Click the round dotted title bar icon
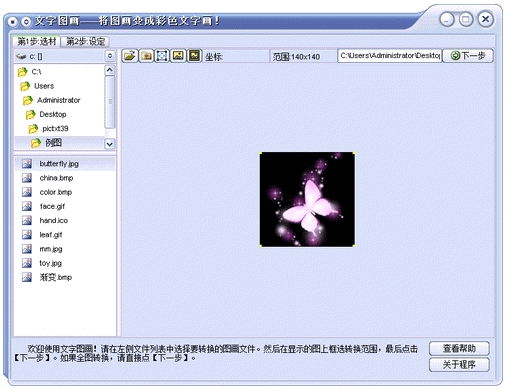 [x=26, y=22]
